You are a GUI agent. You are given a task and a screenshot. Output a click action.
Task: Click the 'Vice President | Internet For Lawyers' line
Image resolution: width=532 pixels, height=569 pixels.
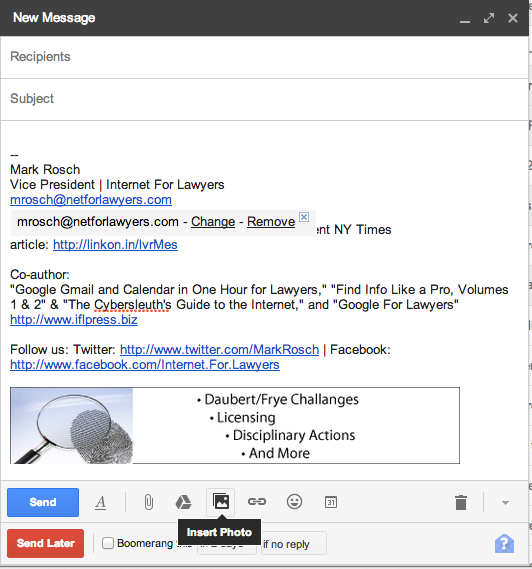117,185
